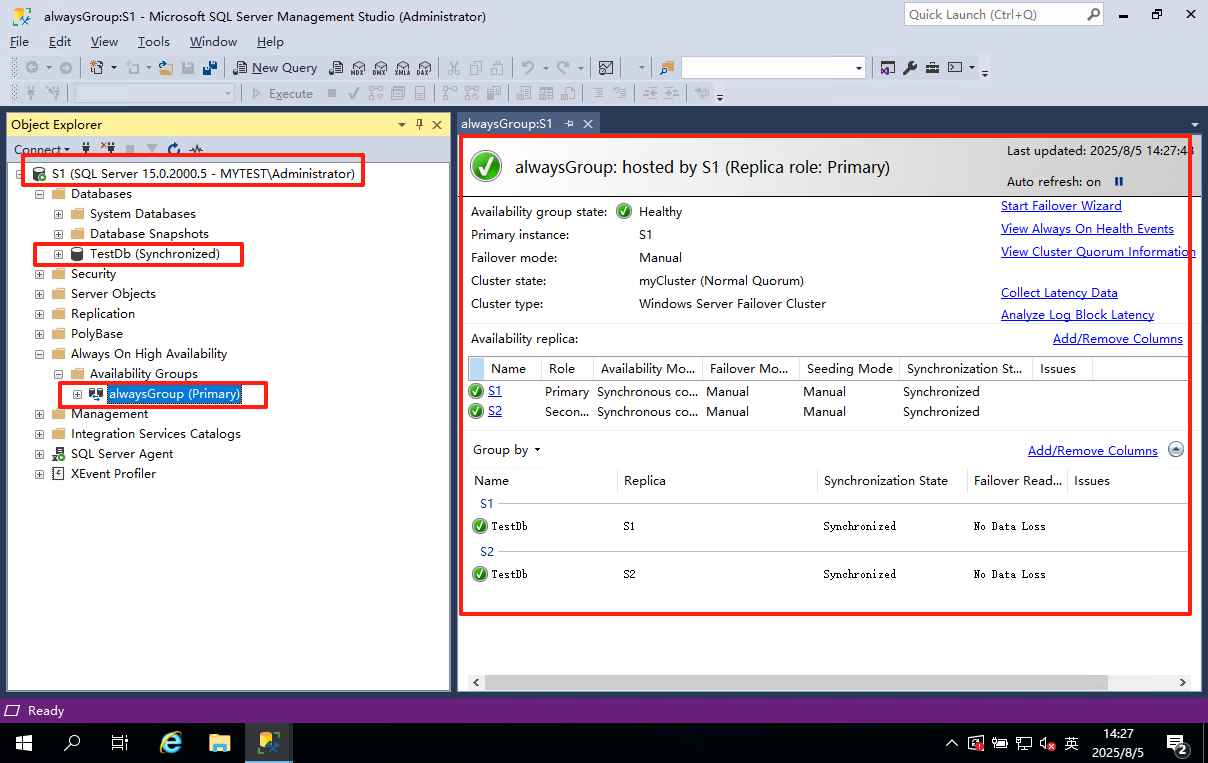Viewport: 1208px width, 763px height.
Task: Select Integration Services Catalogs node
Action: tap(155, 434)
